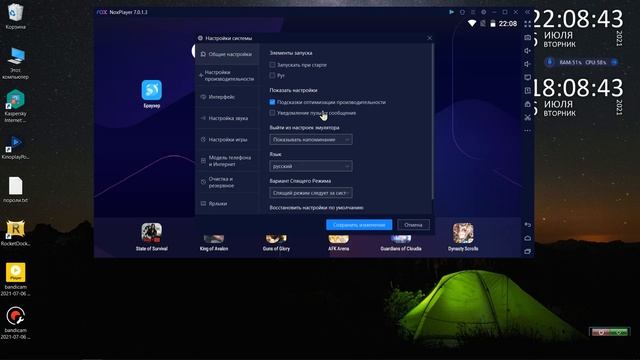This screenshot has height=360, width=640.
Task: Open the hamburger menu in NoxPlayer title bar
Action: click(x=473, y=12)
